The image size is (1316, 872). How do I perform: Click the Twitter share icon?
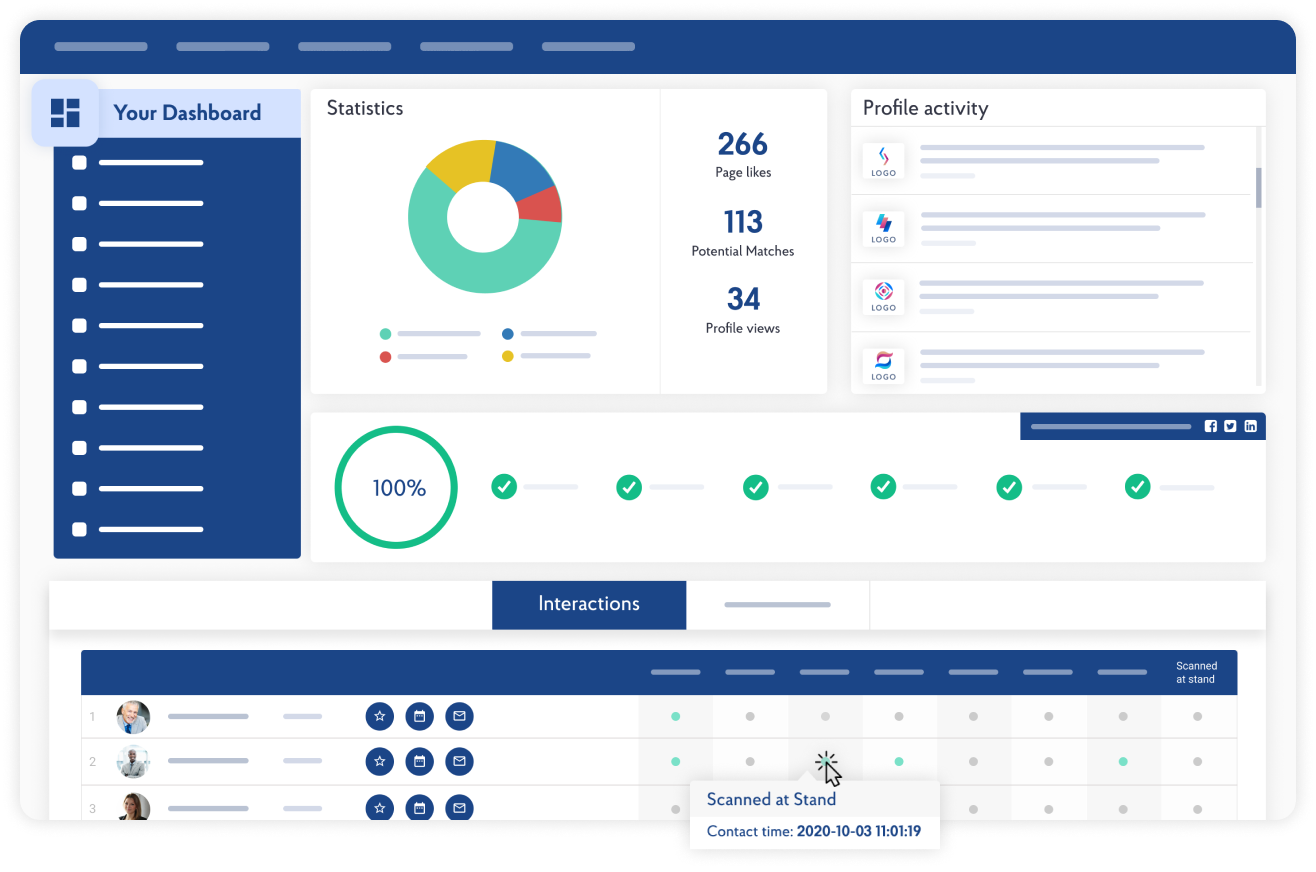[x=1230, y=426]
